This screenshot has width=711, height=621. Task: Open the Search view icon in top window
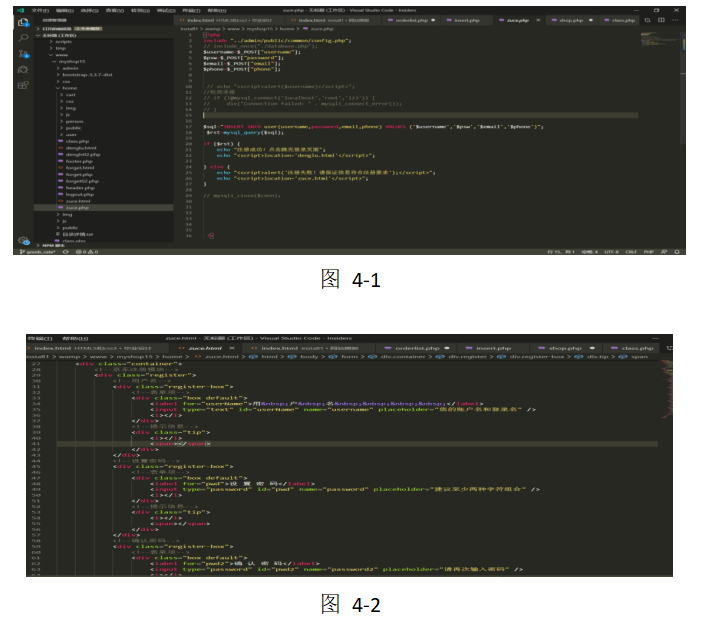[x=23, y=38]
